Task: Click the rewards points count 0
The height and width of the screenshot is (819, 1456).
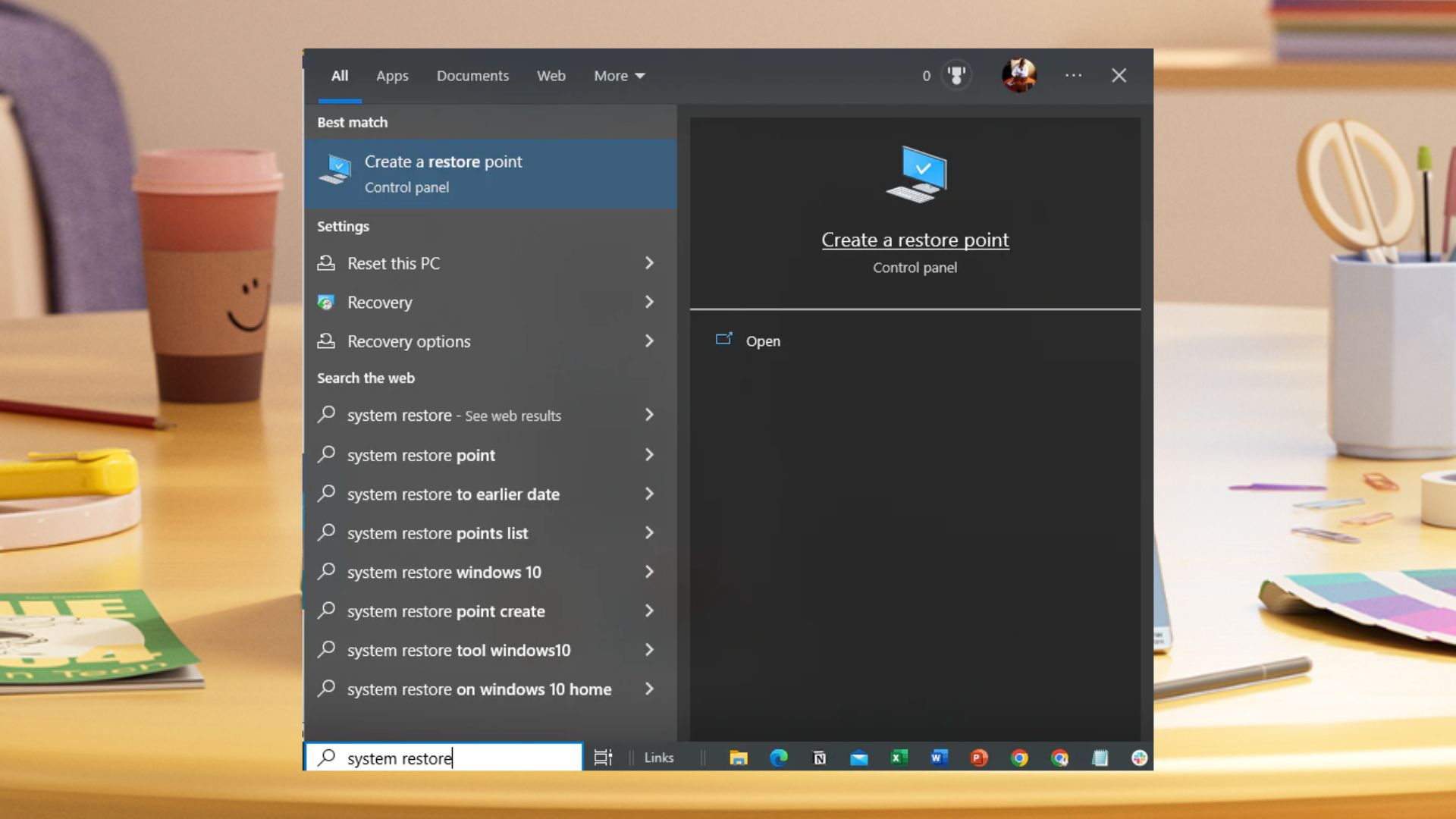Action: coord(926,76)
